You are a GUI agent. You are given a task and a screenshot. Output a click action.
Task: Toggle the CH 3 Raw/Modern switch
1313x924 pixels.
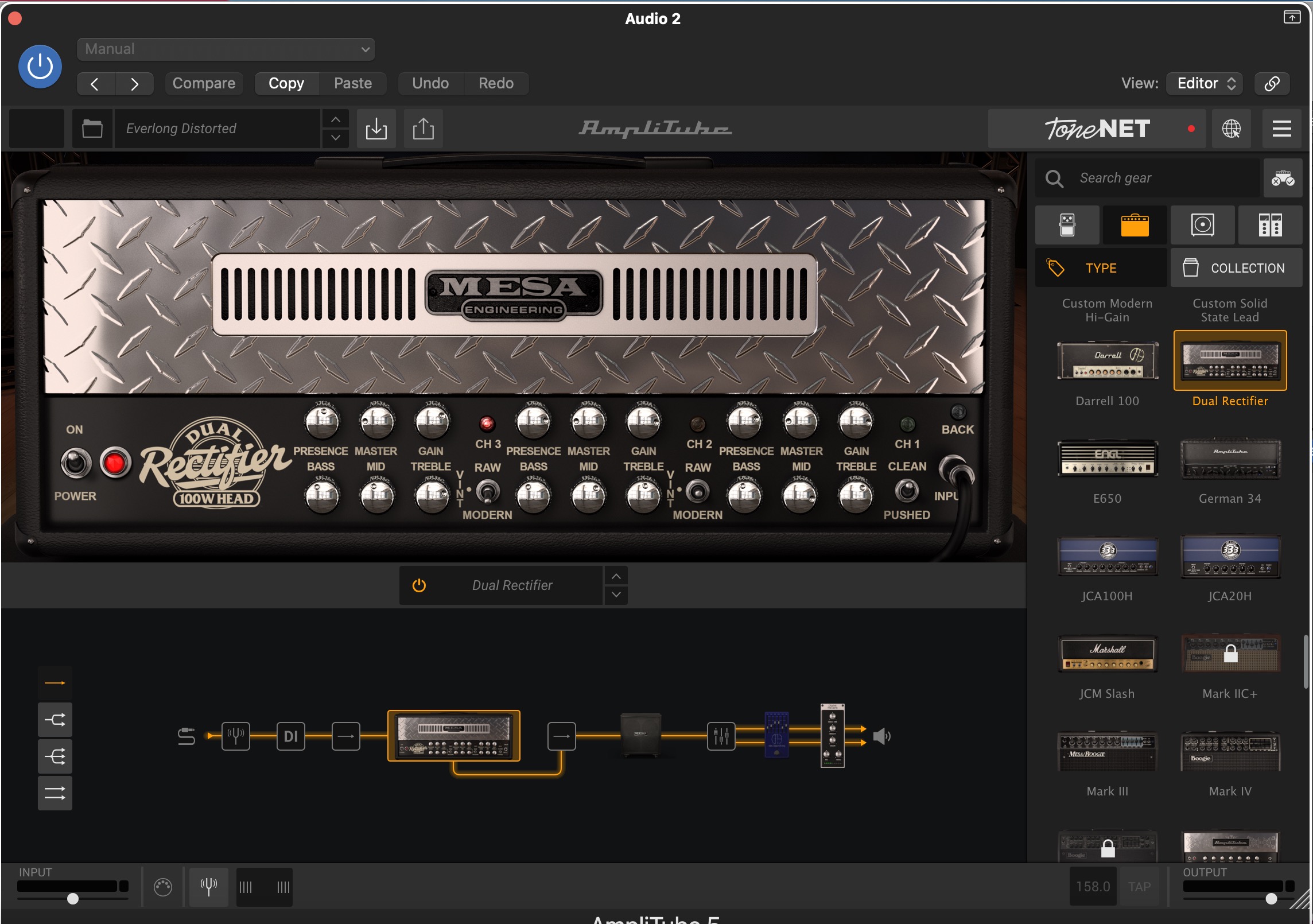pyautogui.click(x=488, y=491)
